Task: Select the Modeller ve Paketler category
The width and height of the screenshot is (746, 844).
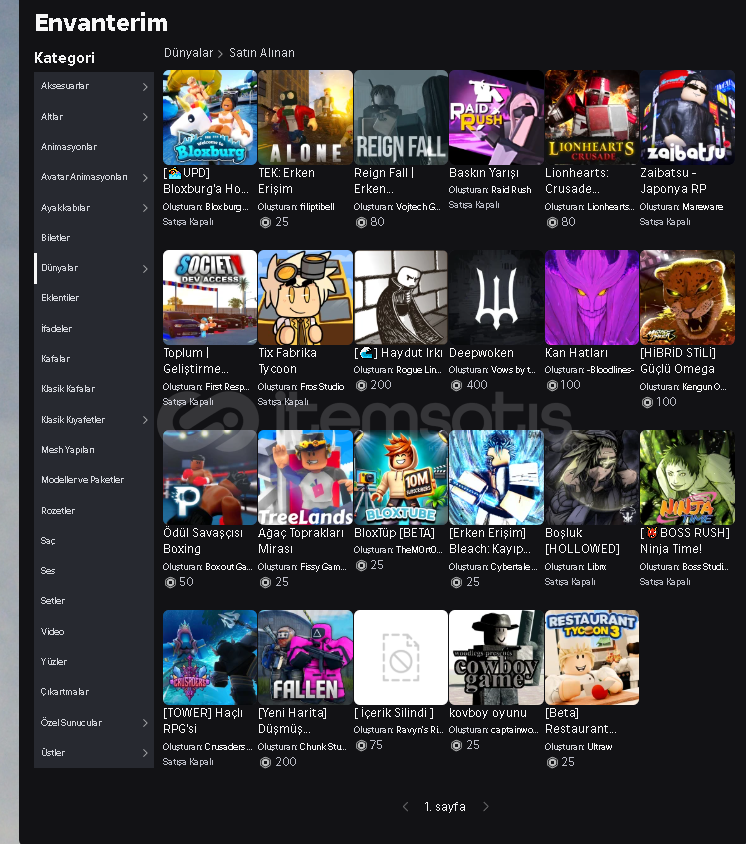Action: tap(94, 480)
